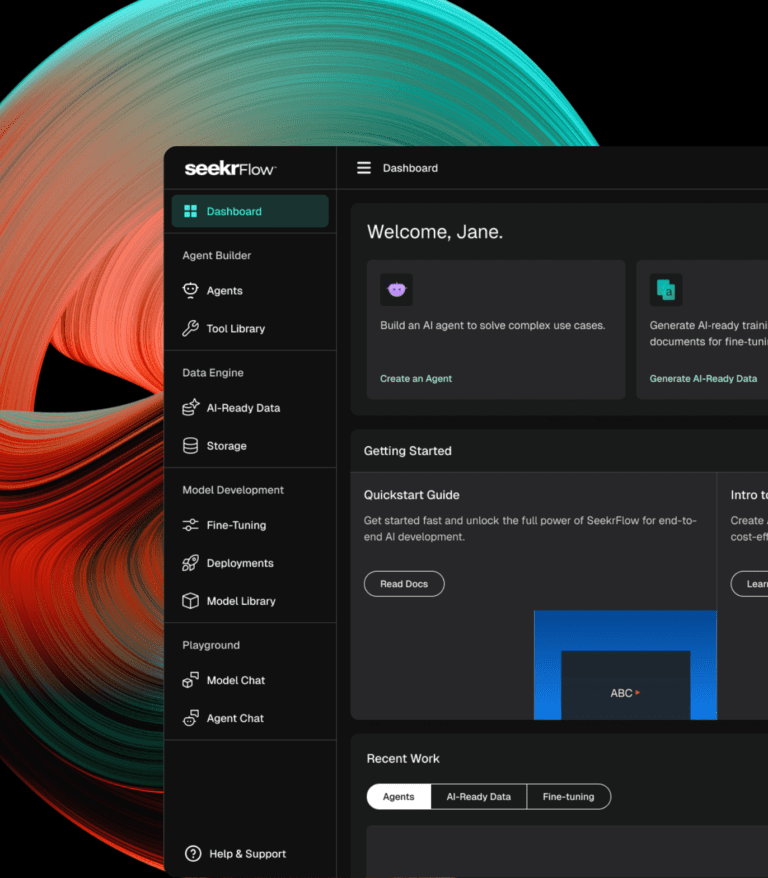Click the Agent Builder section heading
Viewport: 768px width, 878px height.
point(217,255)
